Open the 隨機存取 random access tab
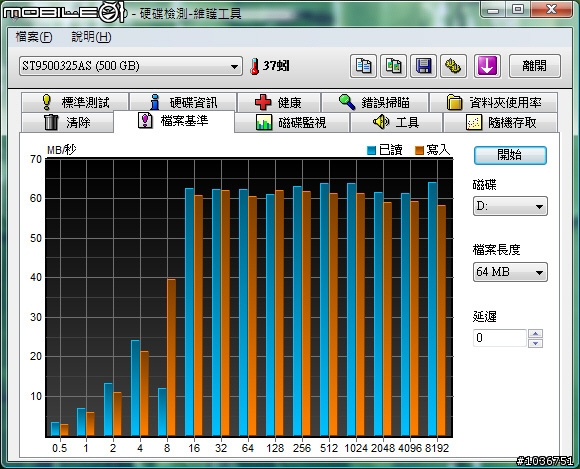This screenshot has width=580, height=469. point(500,122)
